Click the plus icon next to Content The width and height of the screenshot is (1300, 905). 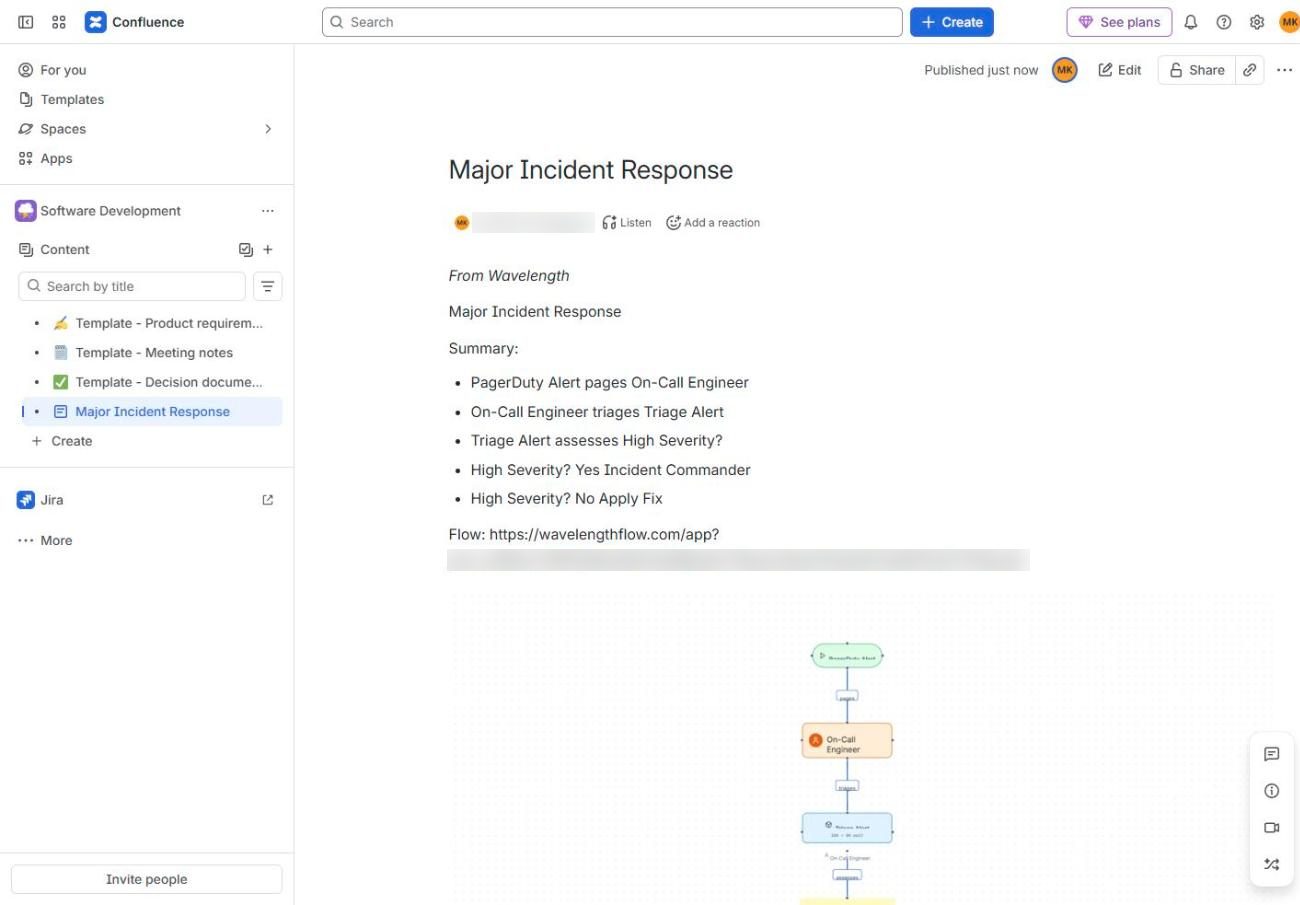(268, 250)
